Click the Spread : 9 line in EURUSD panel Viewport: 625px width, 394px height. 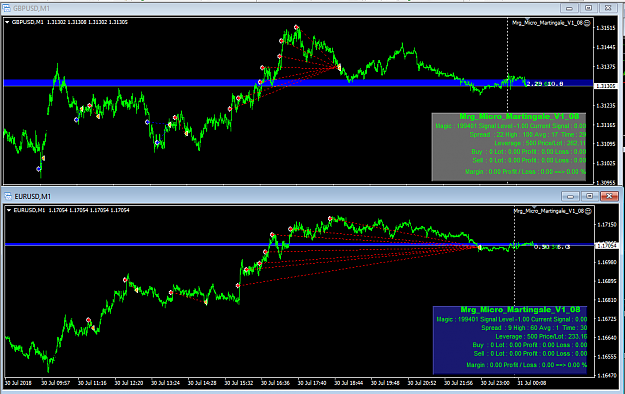pyautogui.click(x=534, y=328)
